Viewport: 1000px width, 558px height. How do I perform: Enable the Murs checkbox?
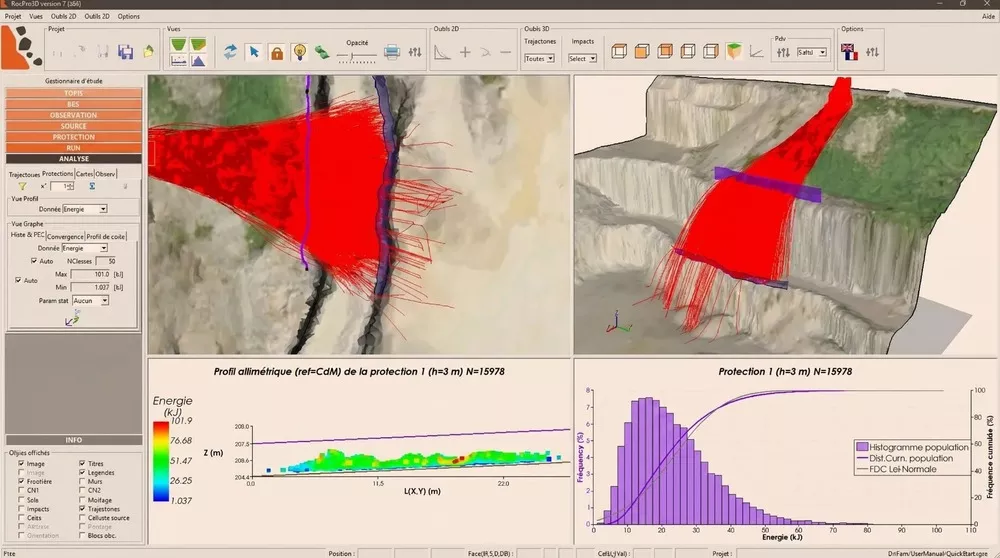point(82,481)
